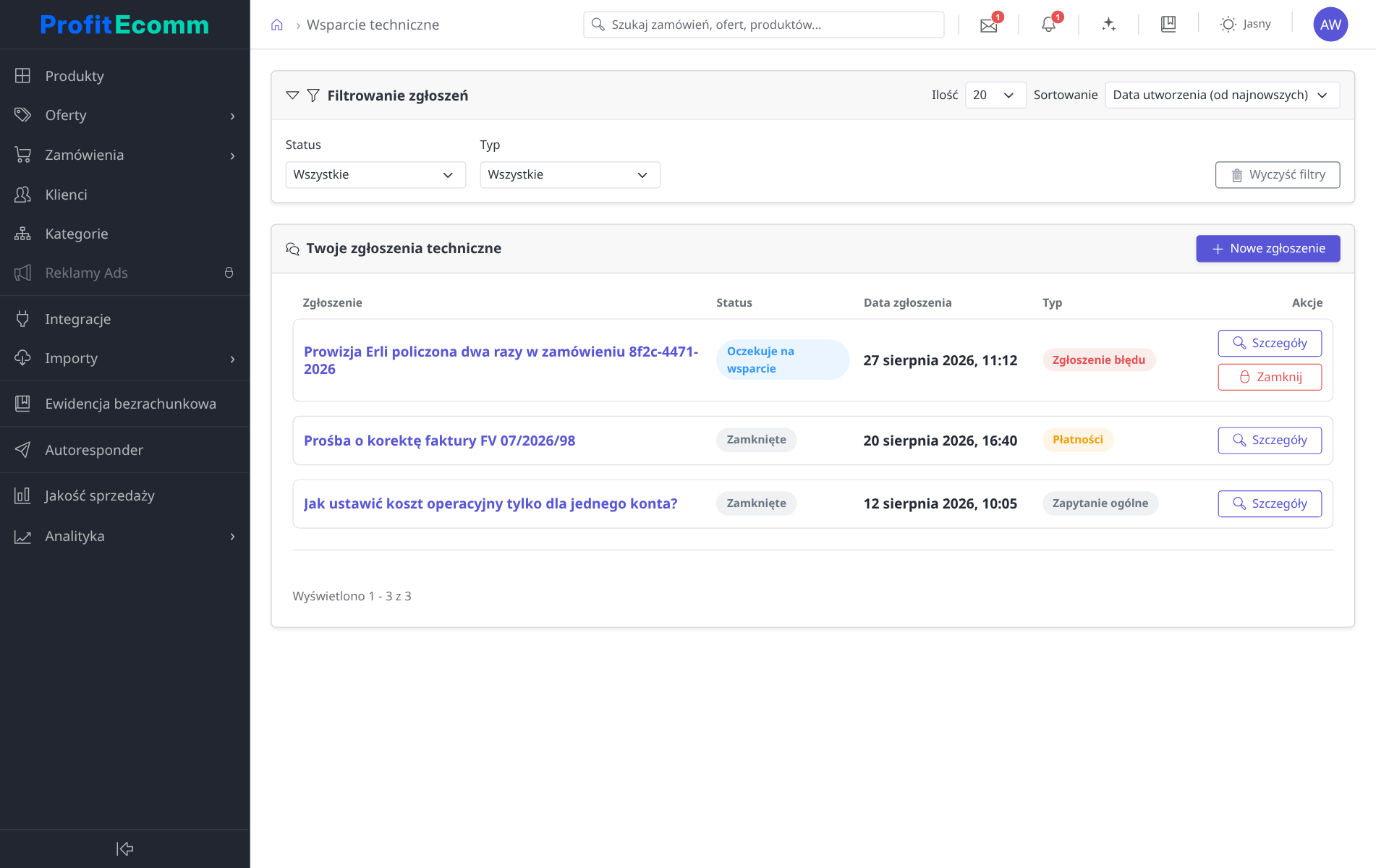Open ticket Prośba o korektę faktury link

tap(439, 441)
